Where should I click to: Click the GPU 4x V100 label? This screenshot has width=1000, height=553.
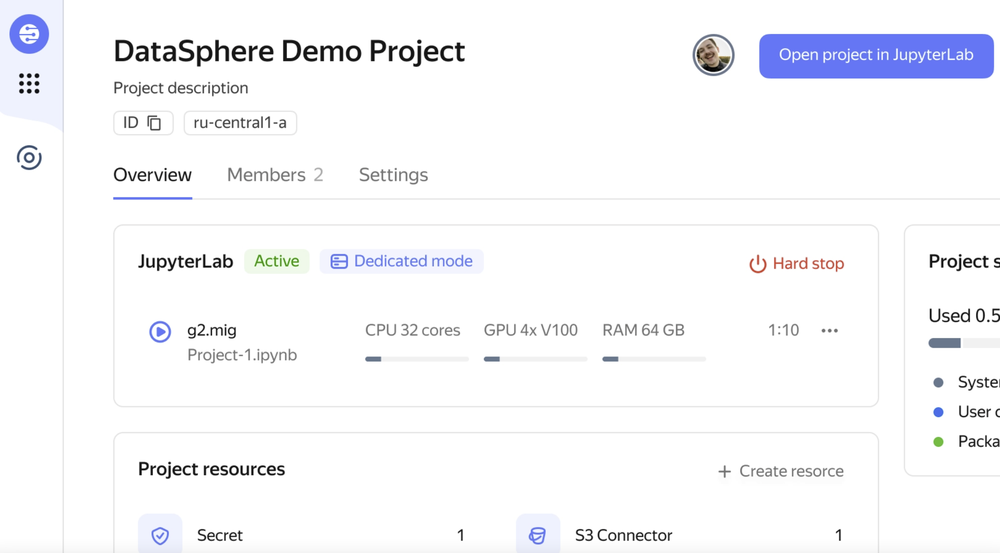click(x=531, y=330)
